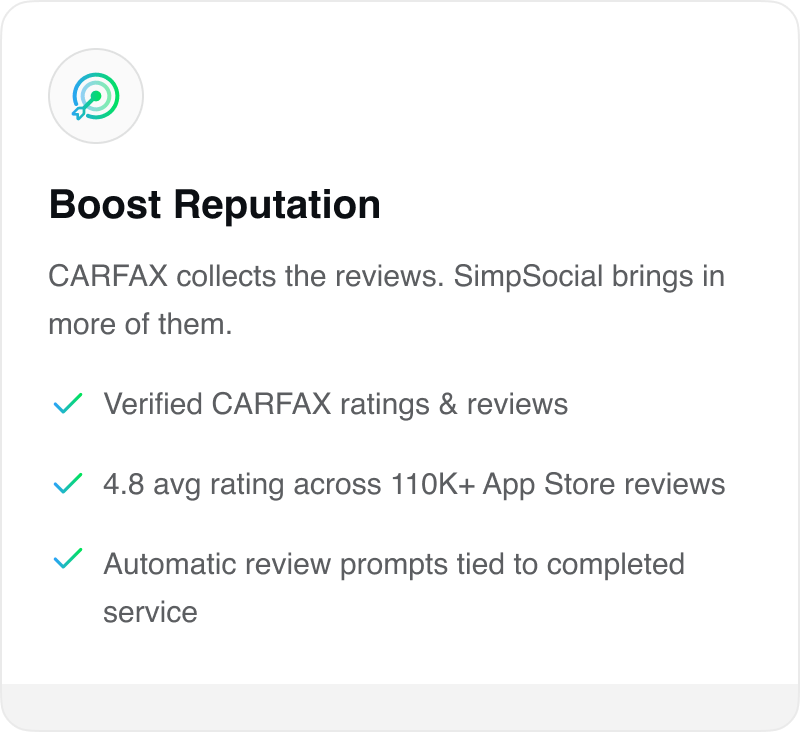Click the words 'more of them'

click(140, 324)
